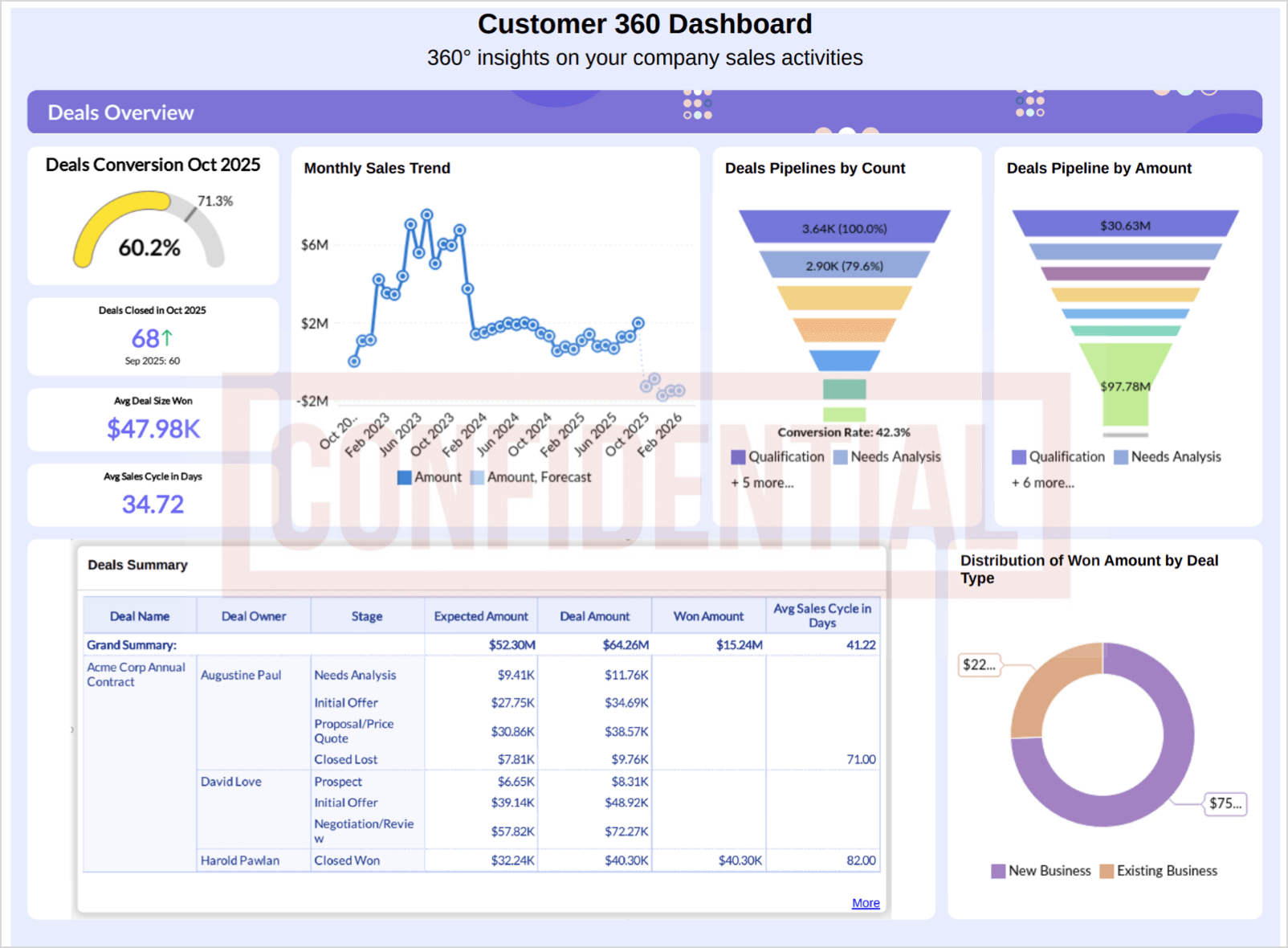Expand '+ 5 more...' legend items
This screenshot has height=948, width=1288.
(x=762, y=483)
